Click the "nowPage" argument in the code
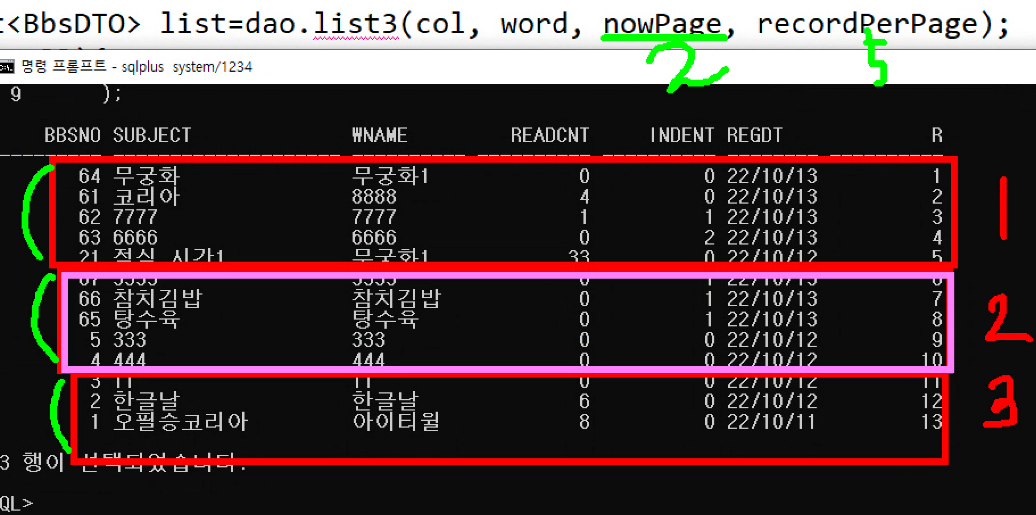This screenshot has width=1036, height=515. pyautogui.click(x=663, y=26)
